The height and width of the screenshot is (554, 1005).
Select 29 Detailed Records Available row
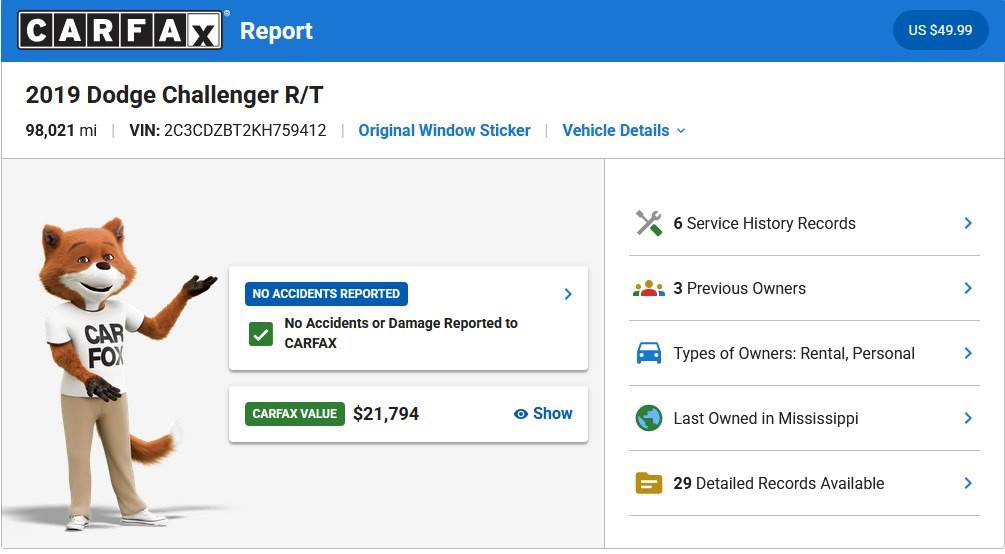point(804,483)
